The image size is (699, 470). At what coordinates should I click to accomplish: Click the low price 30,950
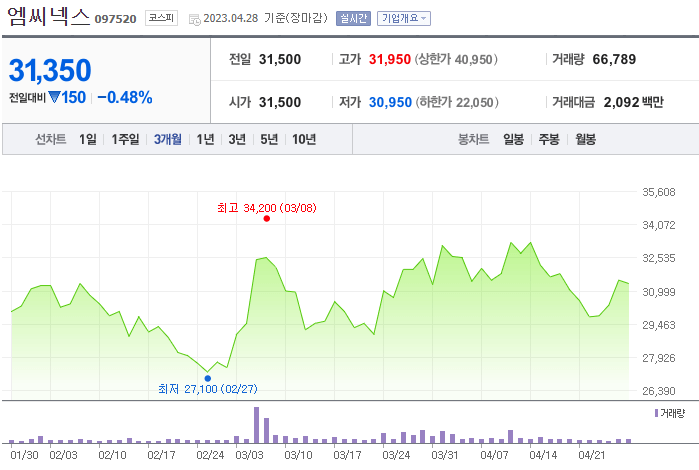[x=390, y=102]
